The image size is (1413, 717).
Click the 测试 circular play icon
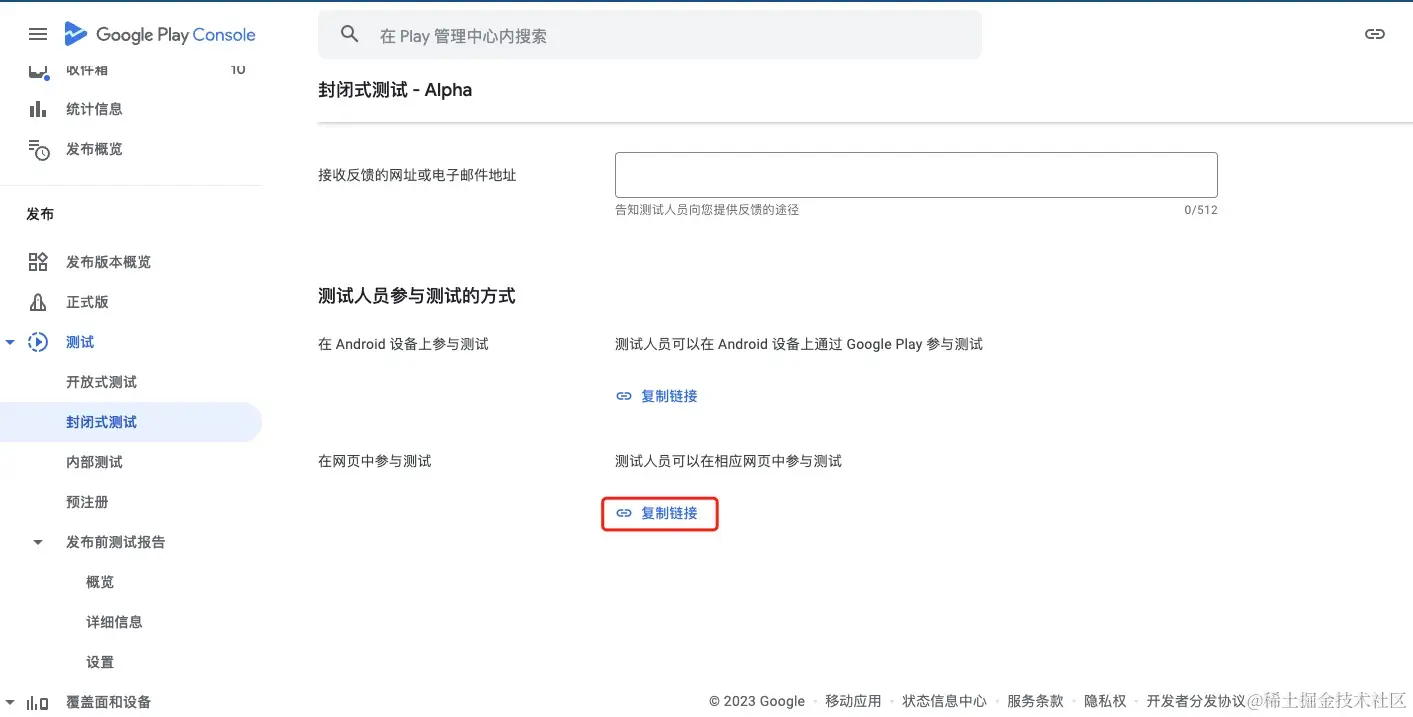pos(38,342)
